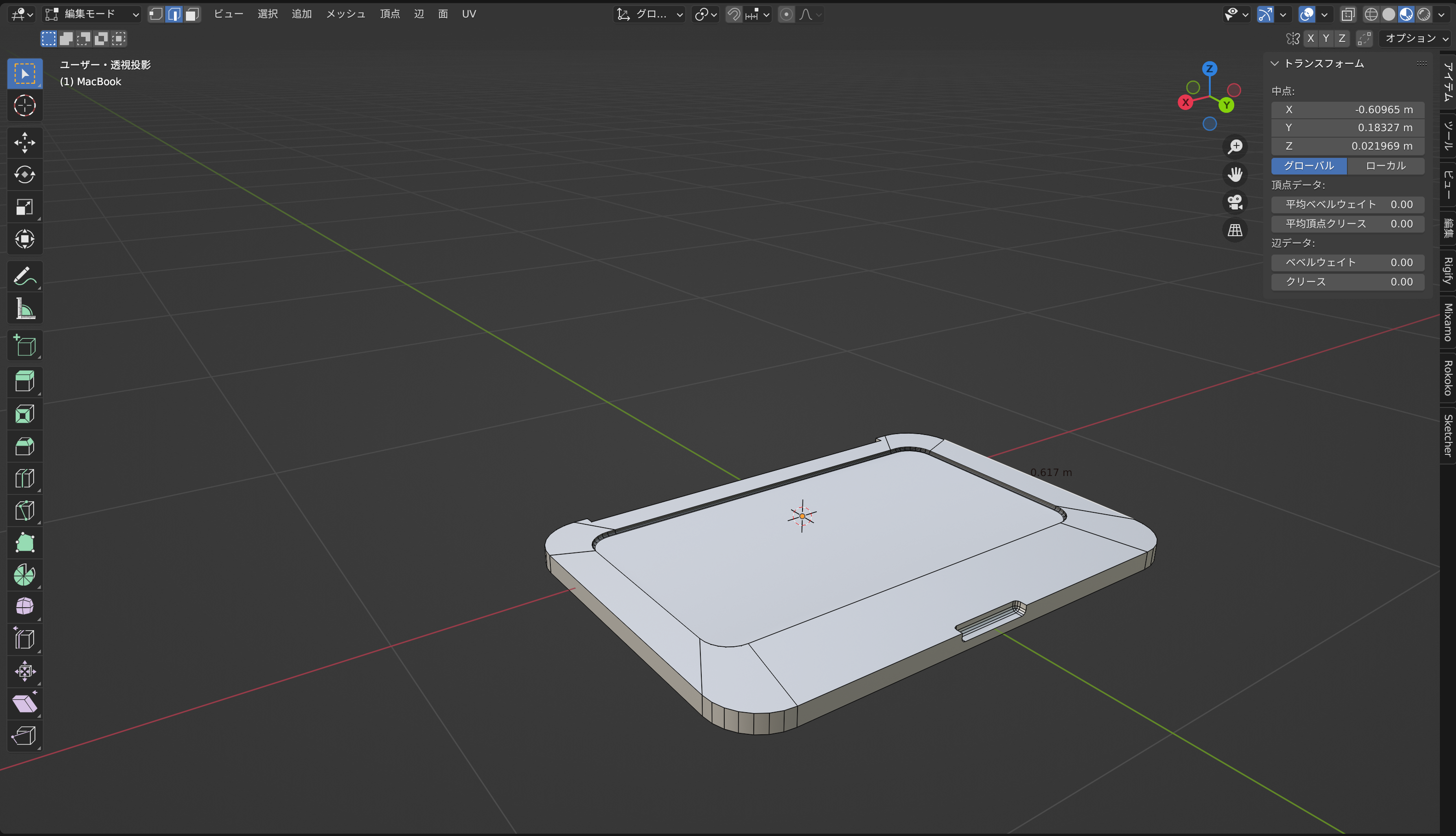Image resolution: width=1456 pixels, height=836 pixels.
Task: Toggle viewport gizmos display
Action: [1265, 14]
